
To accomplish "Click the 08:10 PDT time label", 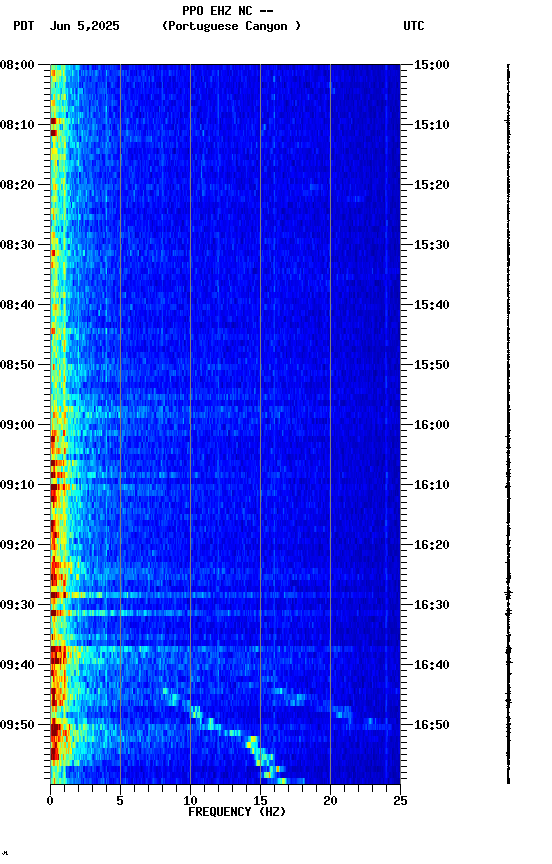I will [x=17, y=125].
